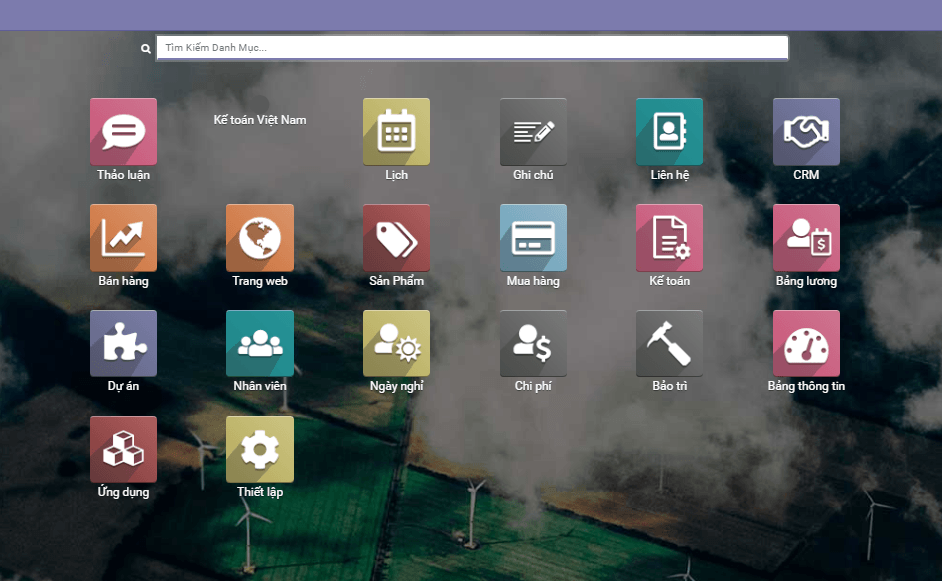Open the Ghi chú notes app

tap(533, 132)
